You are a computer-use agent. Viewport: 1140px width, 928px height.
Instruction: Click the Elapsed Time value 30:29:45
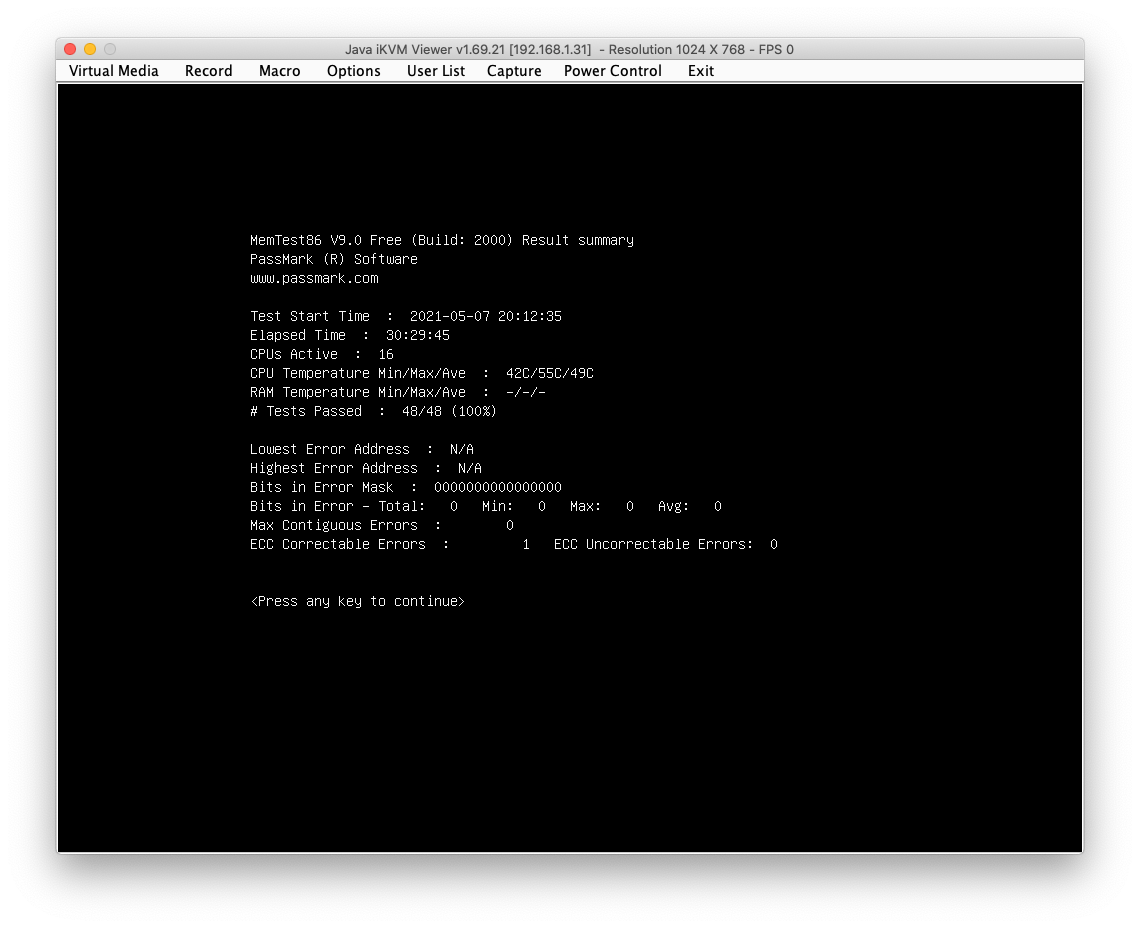(417, 335)
